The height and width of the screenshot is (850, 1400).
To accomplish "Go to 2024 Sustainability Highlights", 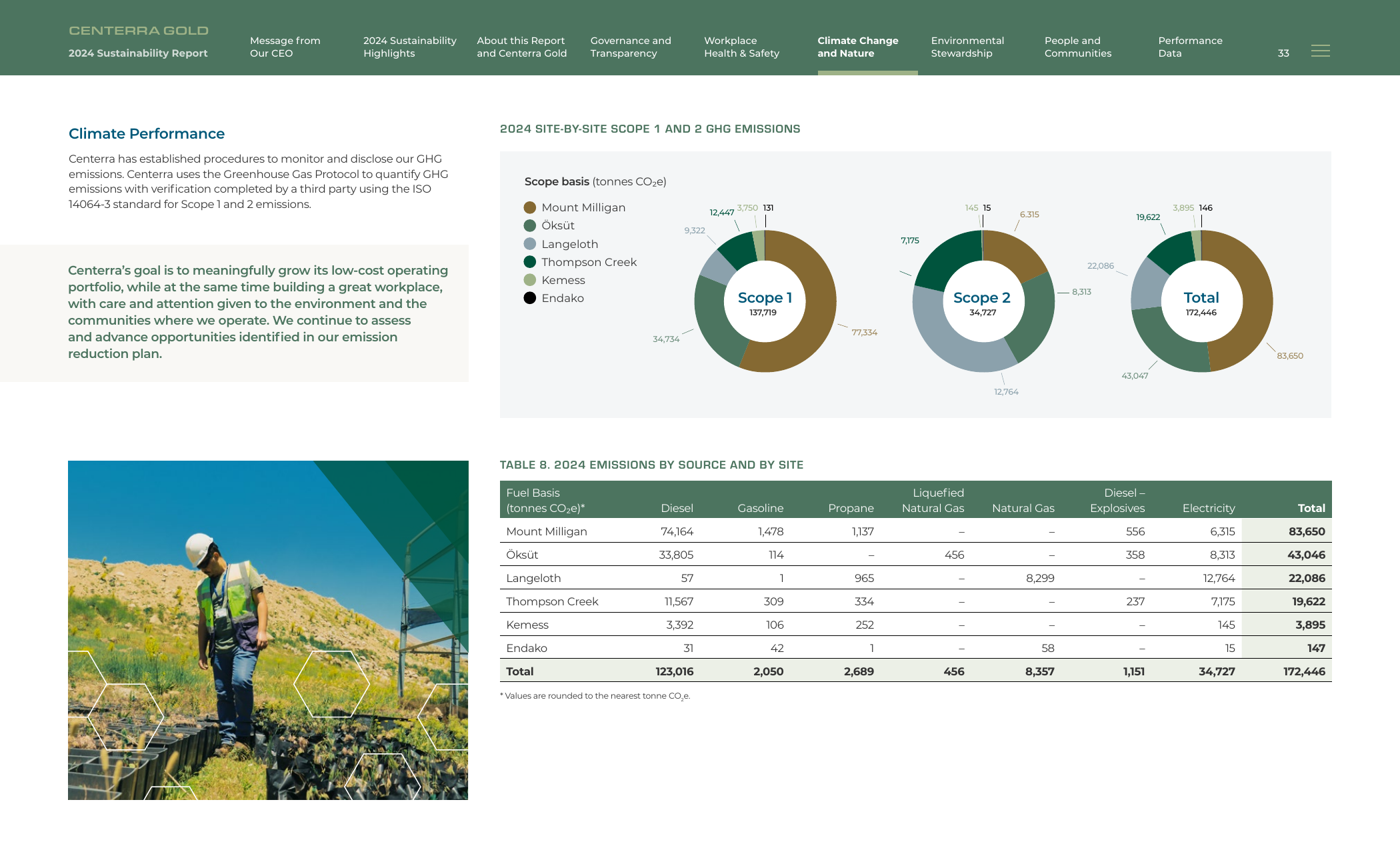I will point(409,47).
